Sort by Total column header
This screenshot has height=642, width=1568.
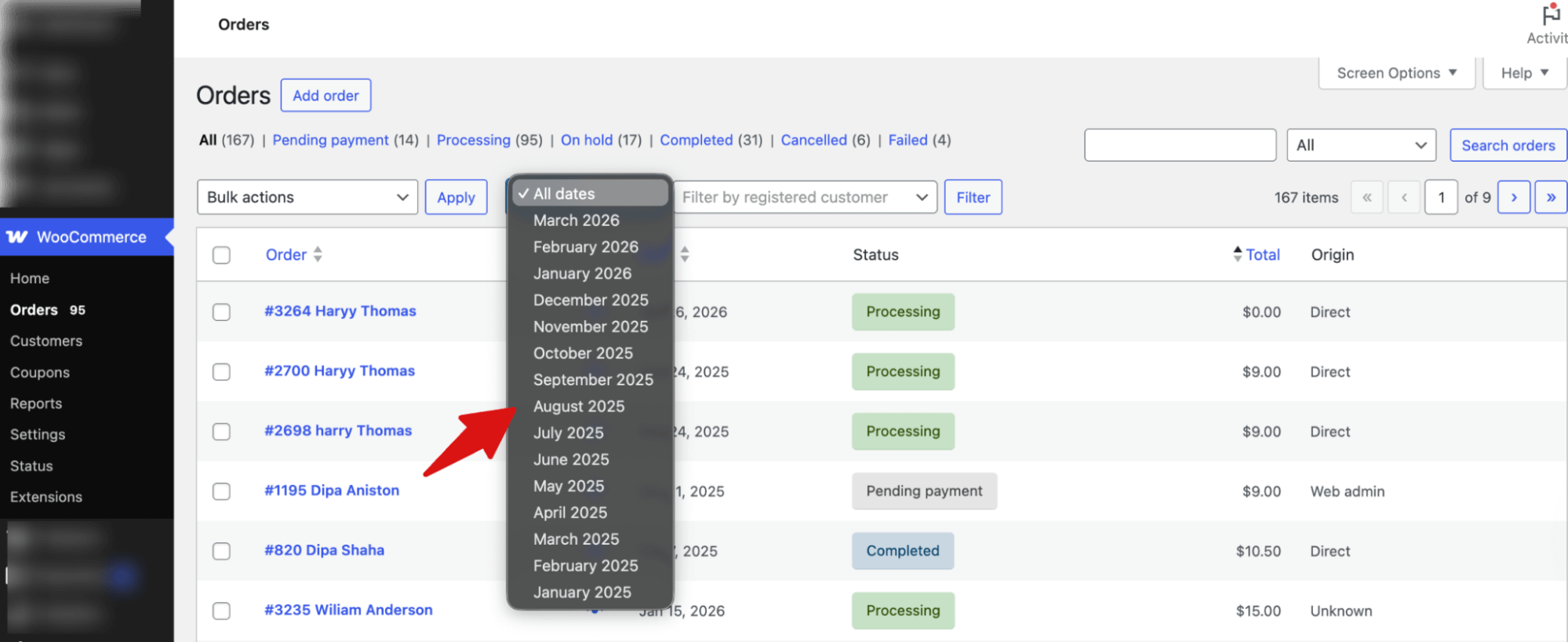coord(1262,254)
